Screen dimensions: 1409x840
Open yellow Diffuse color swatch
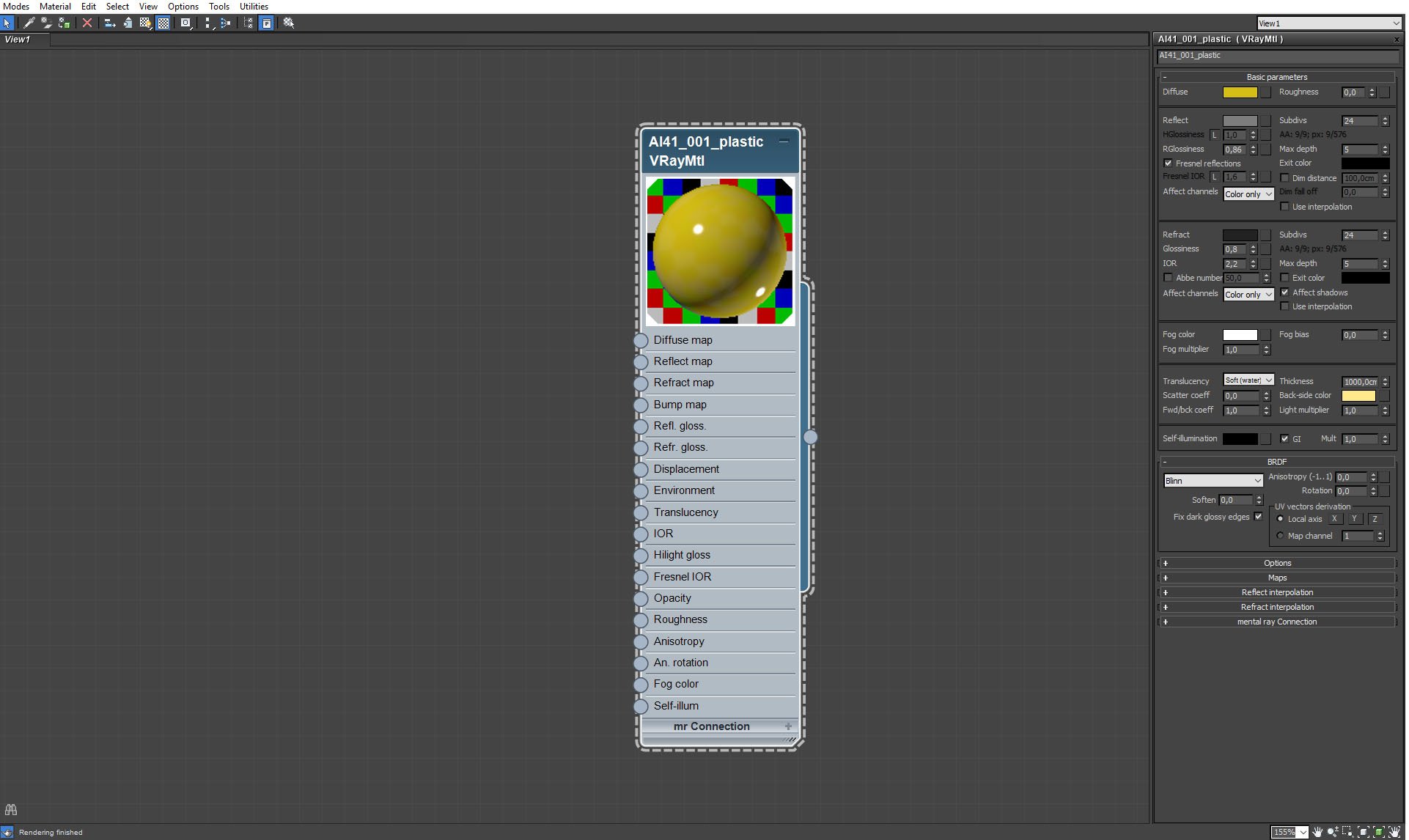tap(1240, 92)
